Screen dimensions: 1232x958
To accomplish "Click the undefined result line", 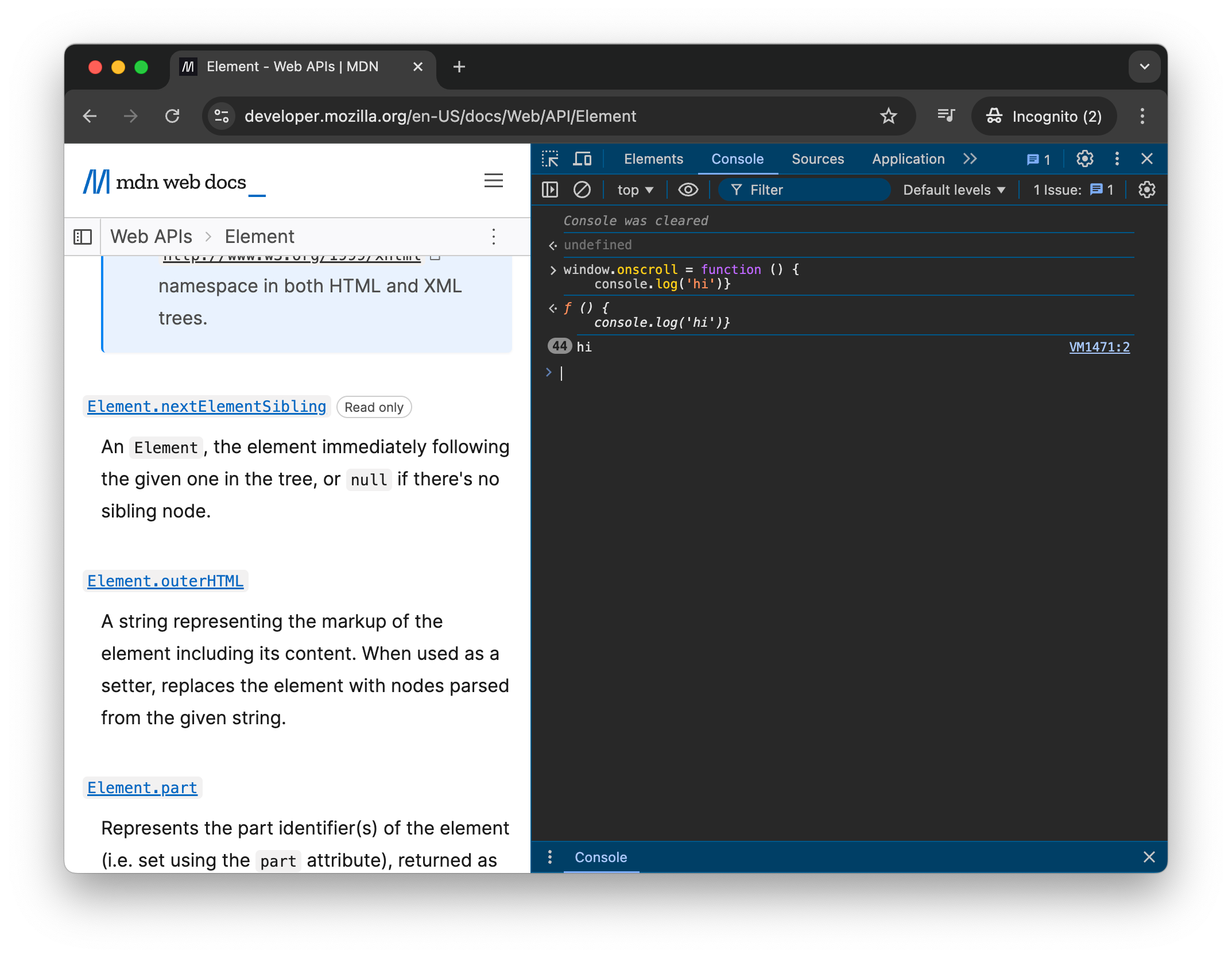I will coord(598,245).
